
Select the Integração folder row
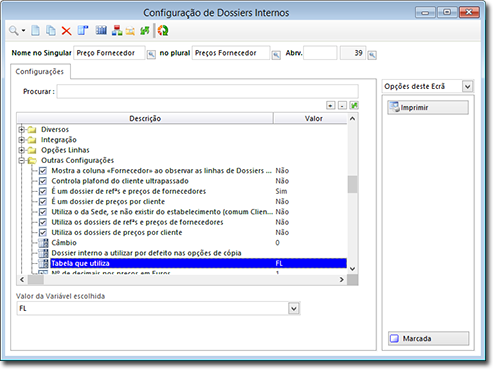click(59, 140)
